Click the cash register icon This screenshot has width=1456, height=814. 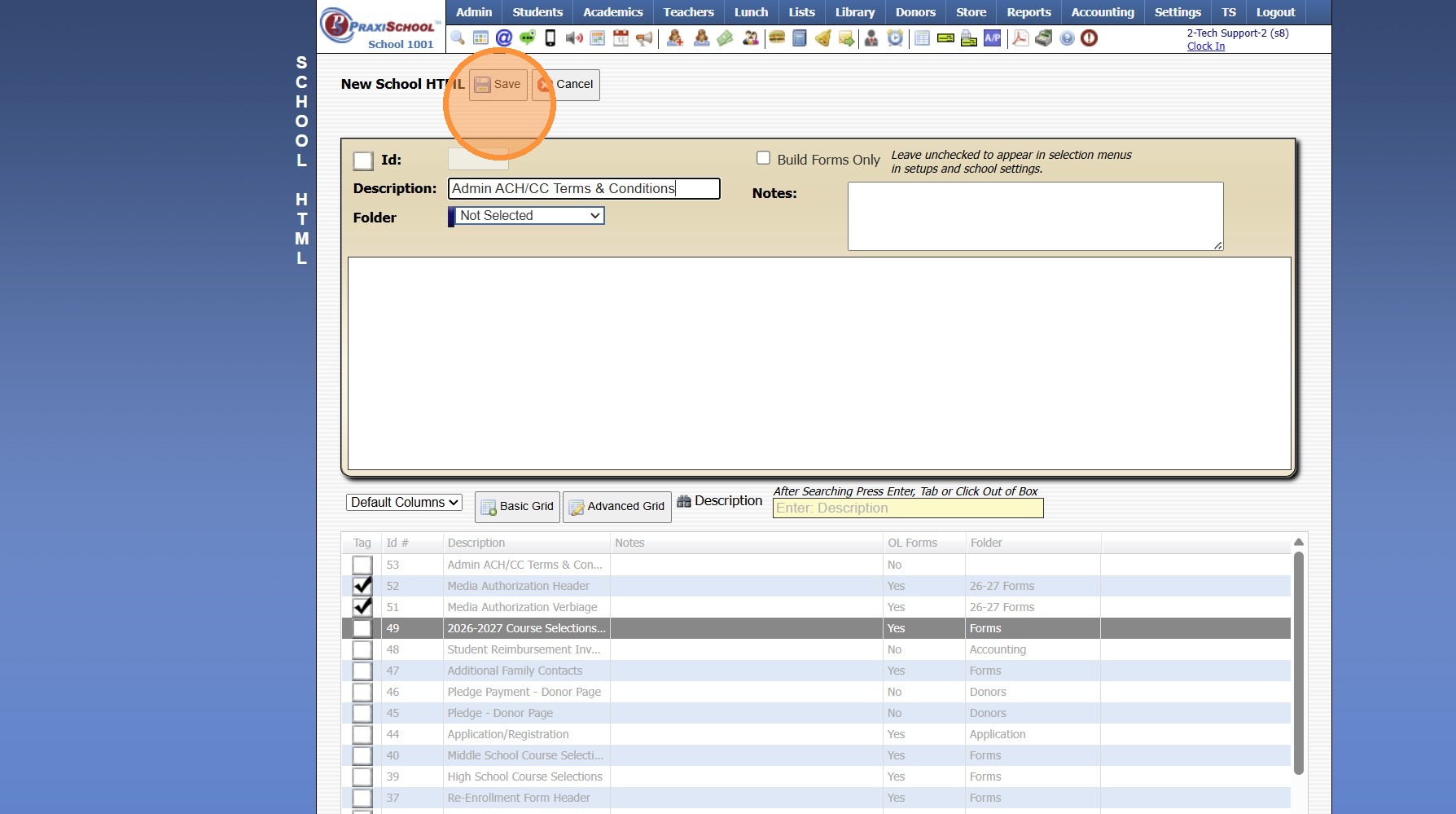click(1043, 38)
